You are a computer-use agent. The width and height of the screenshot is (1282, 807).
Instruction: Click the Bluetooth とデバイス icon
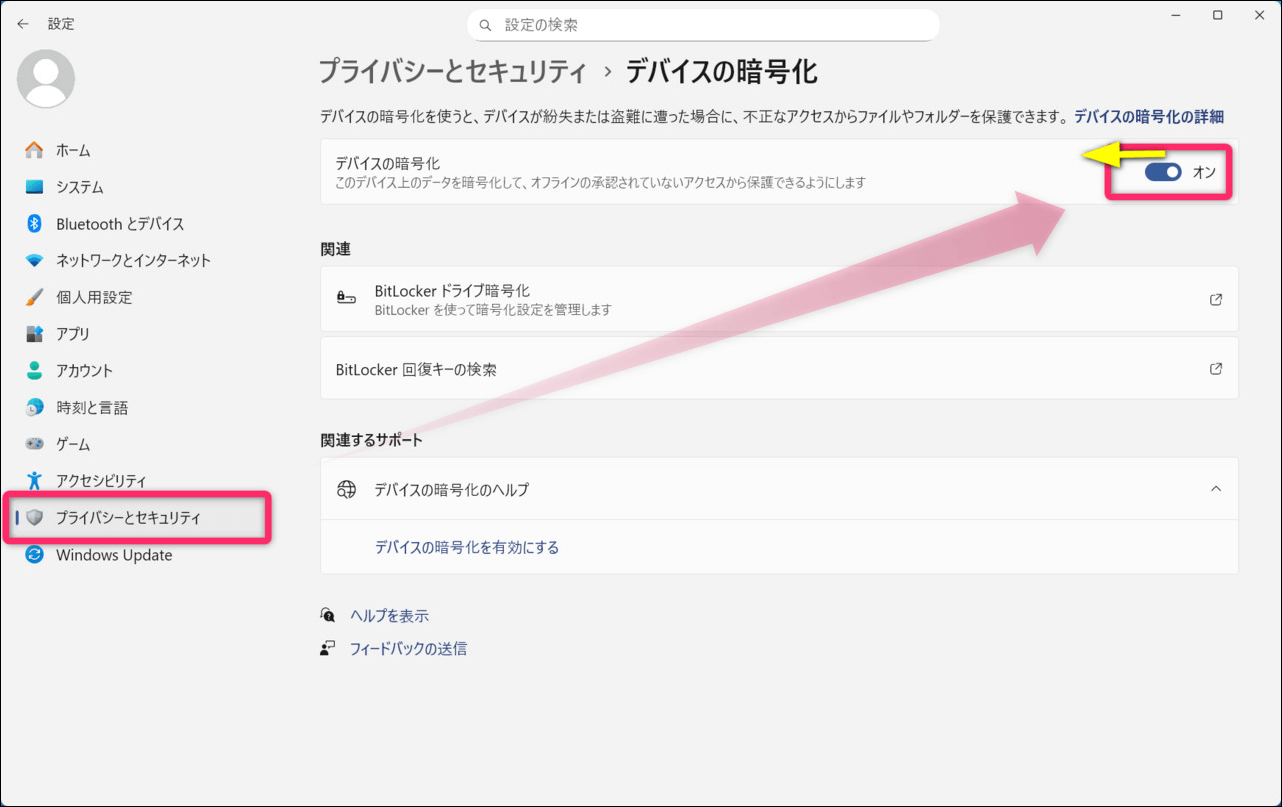[35, 224]
